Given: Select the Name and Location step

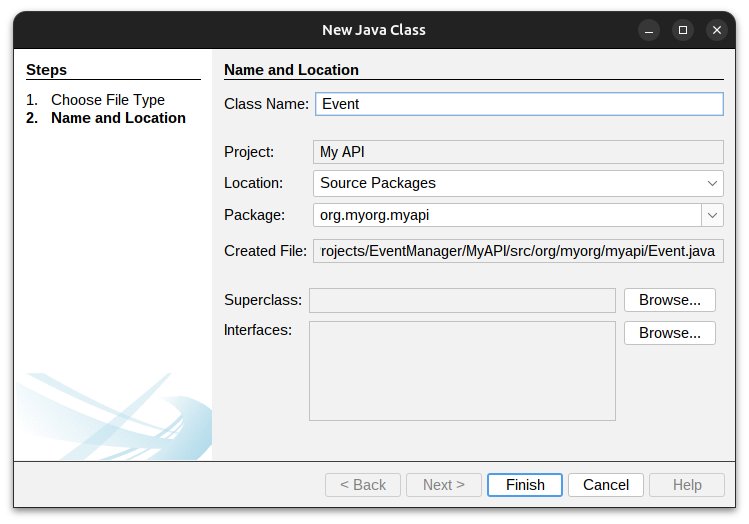Looking at the screenshot, I should point(118,118).
